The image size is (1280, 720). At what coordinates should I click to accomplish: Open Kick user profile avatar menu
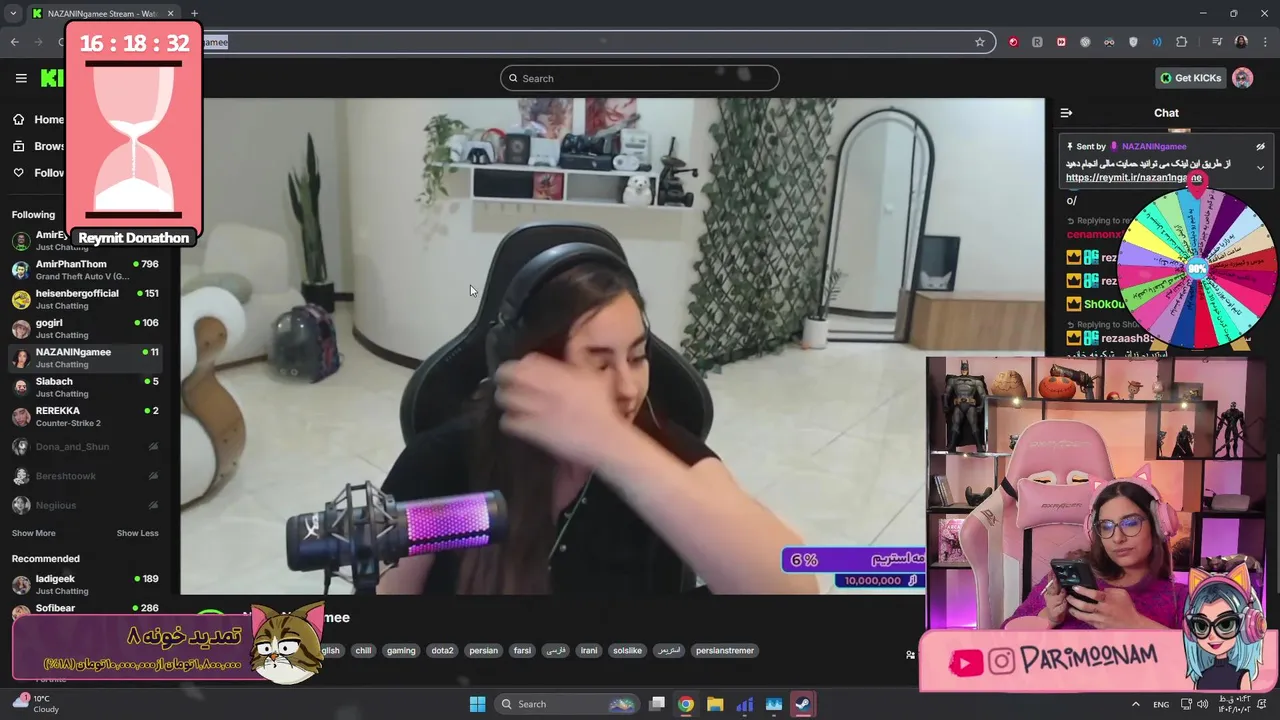(1243, 78)
